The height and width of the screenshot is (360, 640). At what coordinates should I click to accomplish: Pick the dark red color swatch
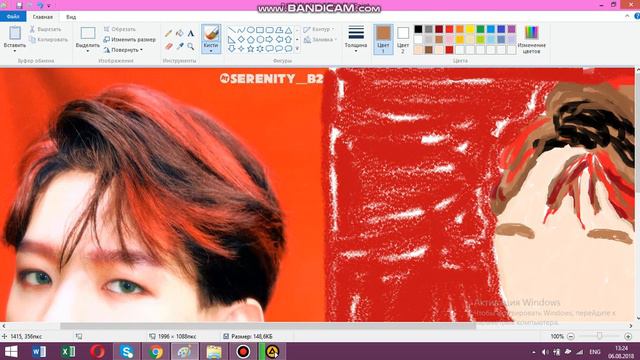(x=439, y=29)
